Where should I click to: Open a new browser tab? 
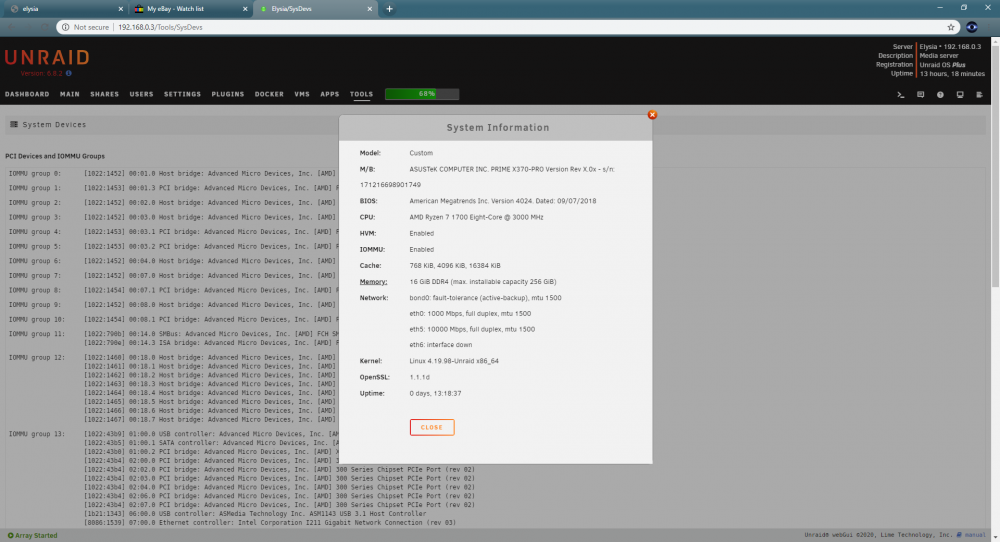pos(389,9)
